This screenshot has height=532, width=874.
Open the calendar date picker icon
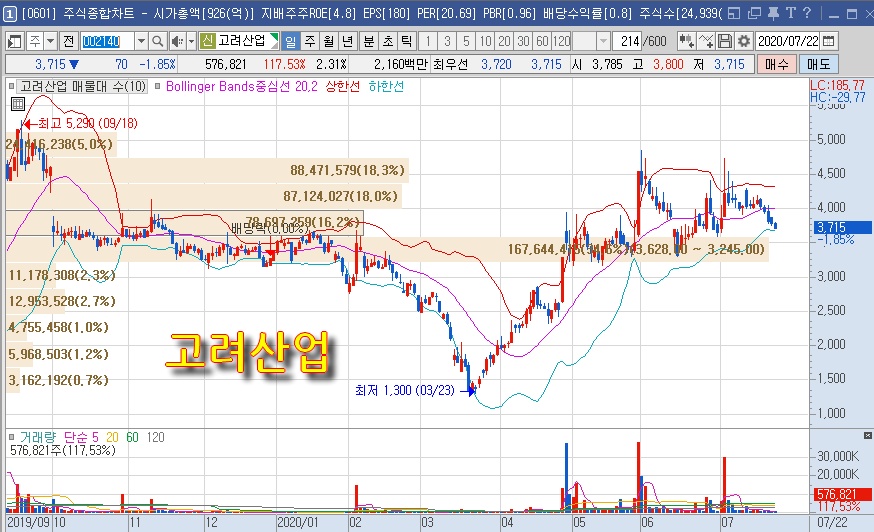click(x=829, y=41)
